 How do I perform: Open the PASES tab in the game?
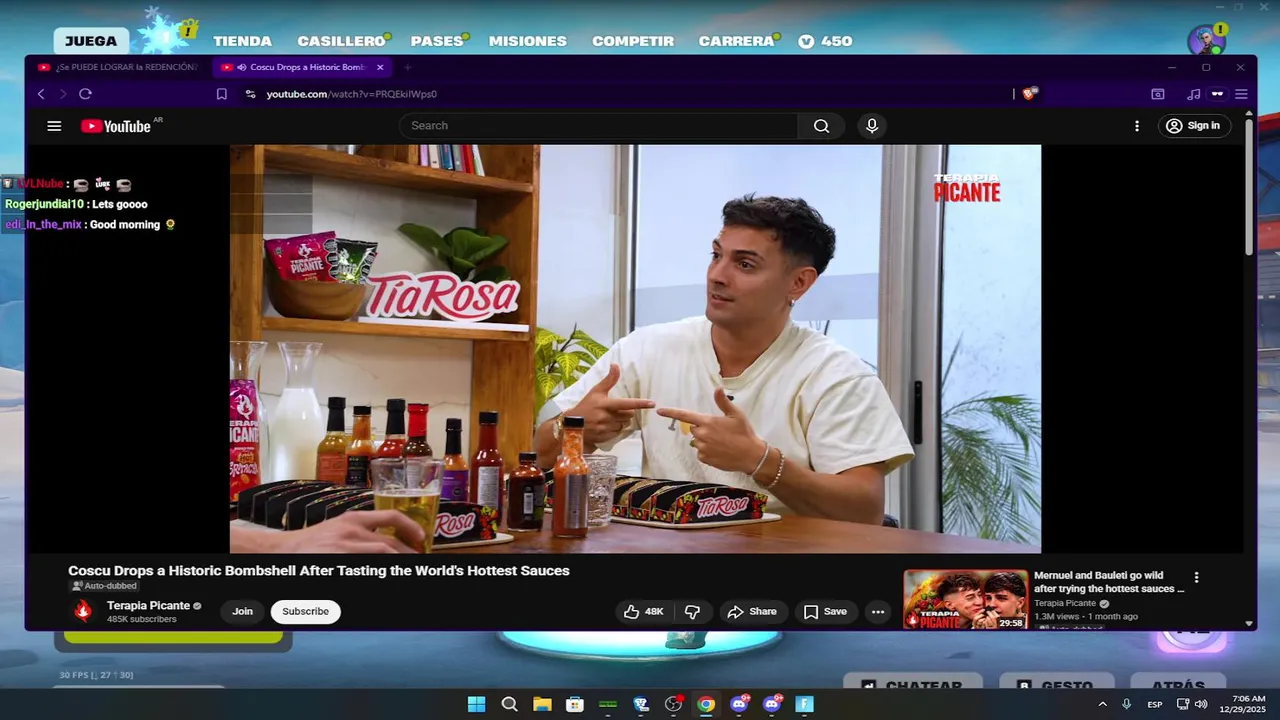(437, 41)
